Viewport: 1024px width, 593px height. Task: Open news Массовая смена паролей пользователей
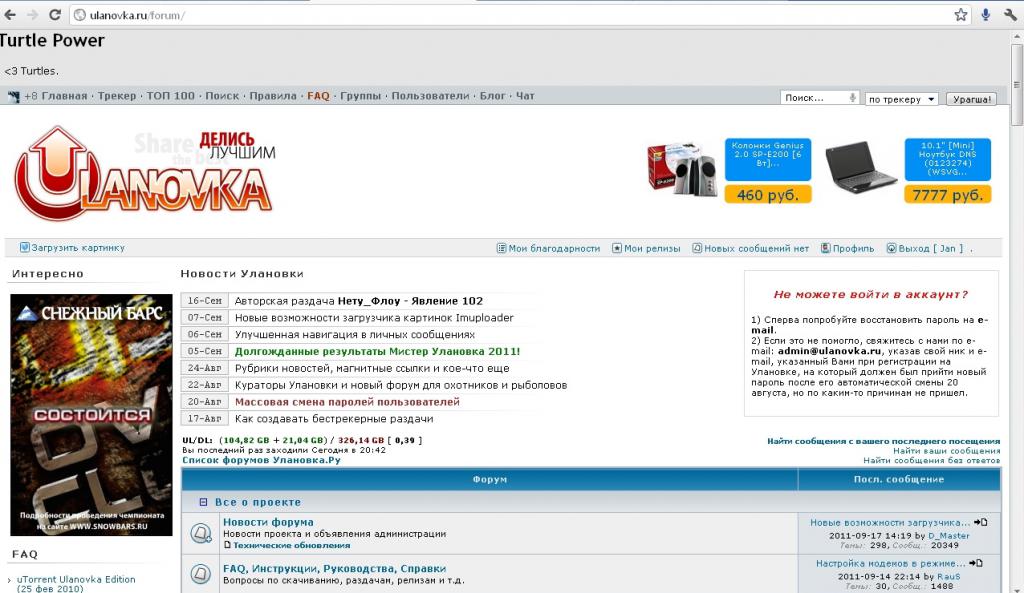347,402
